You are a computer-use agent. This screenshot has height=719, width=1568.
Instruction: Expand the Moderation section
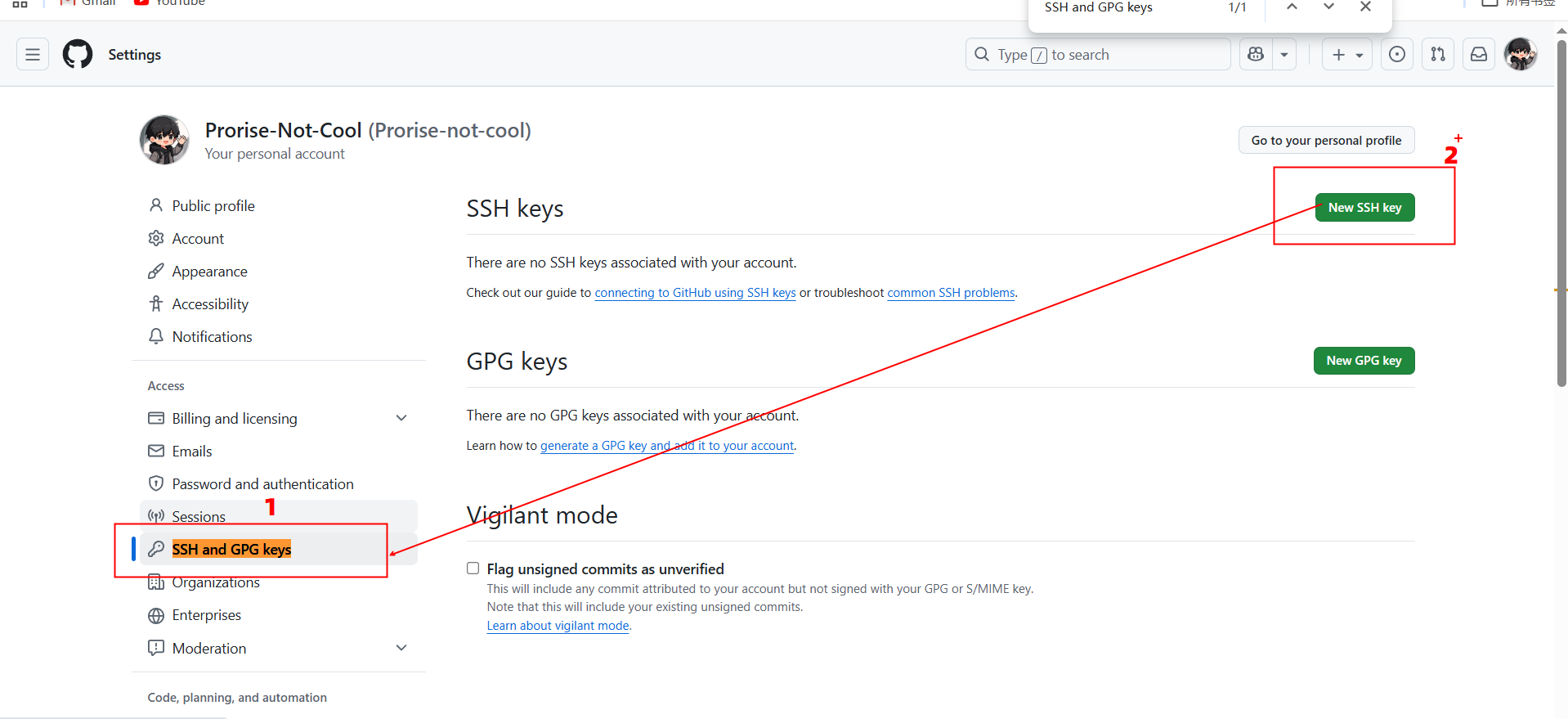(401, 648)
